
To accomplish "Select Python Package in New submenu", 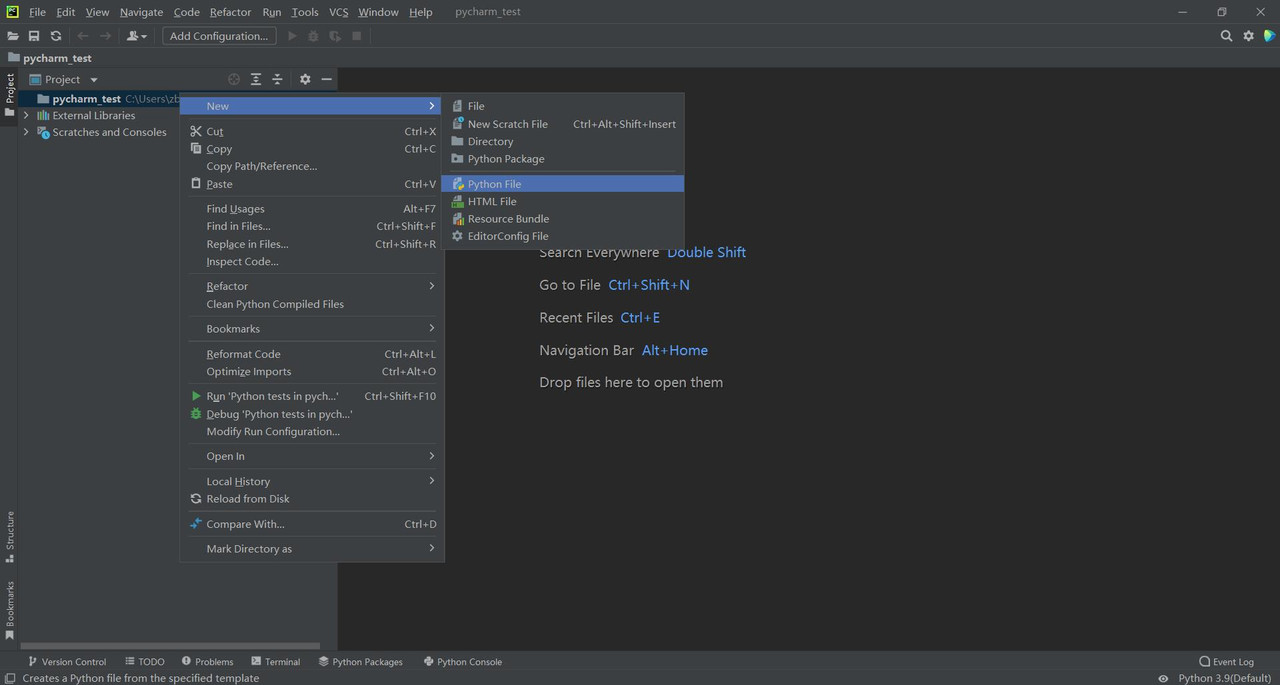I will pyautogui.click(x=563, y=159).
